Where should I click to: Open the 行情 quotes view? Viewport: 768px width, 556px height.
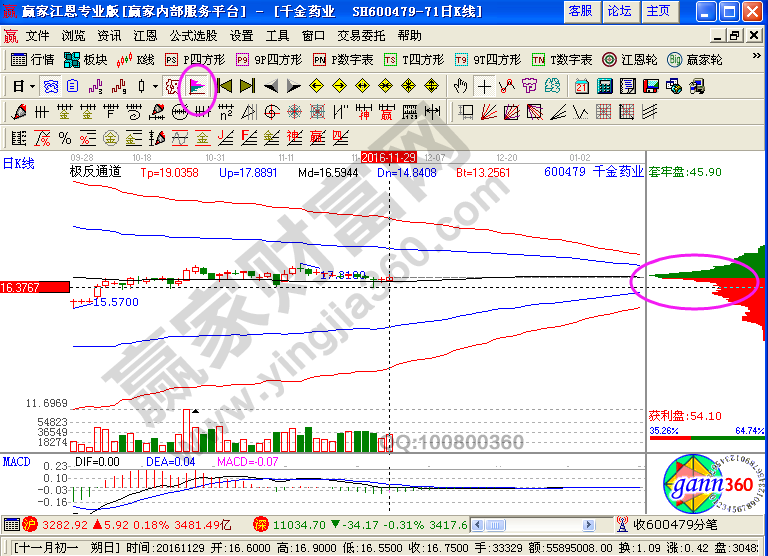tap(33, 60)
